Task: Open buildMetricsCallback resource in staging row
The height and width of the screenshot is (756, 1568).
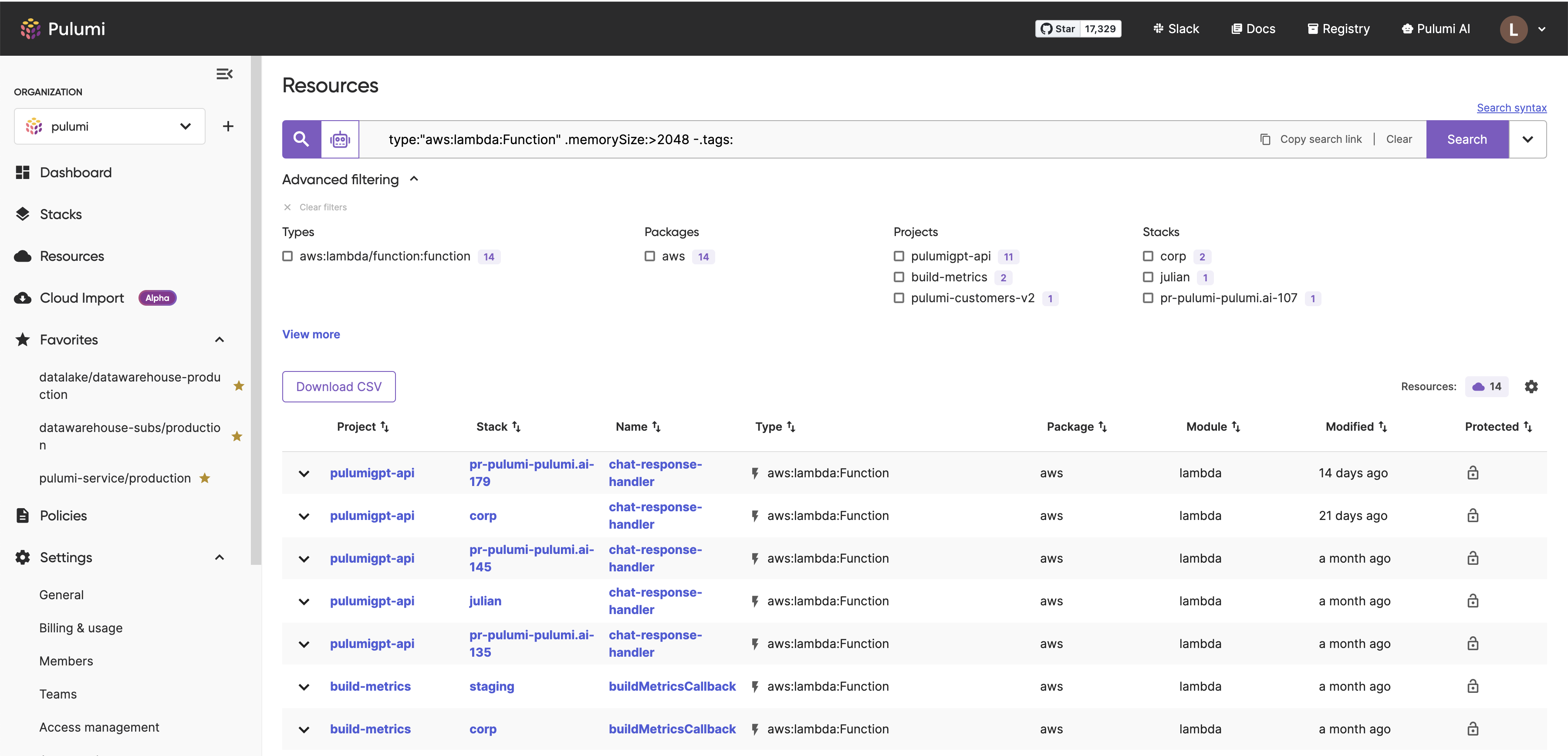Action: (x=672, y=686)
